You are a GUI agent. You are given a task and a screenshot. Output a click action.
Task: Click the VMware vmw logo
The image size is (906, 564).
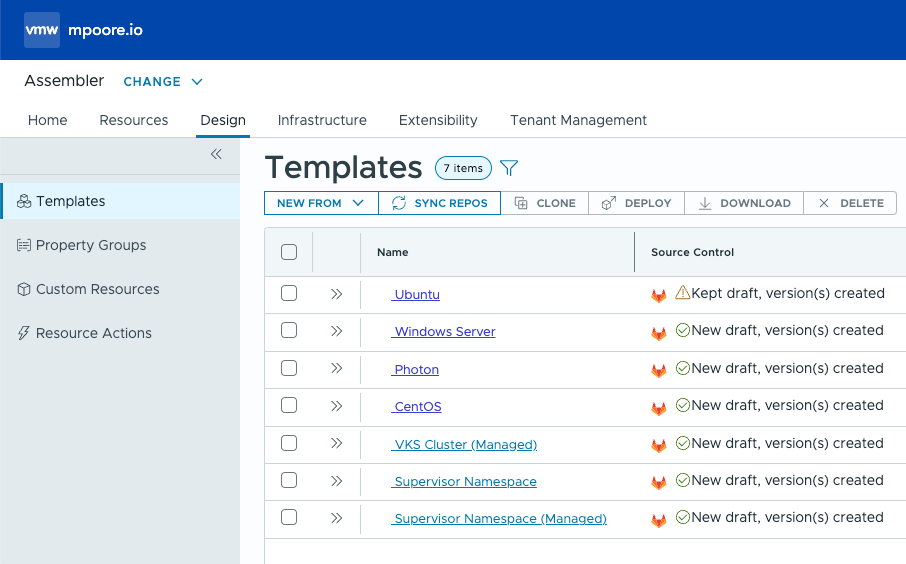42,30
